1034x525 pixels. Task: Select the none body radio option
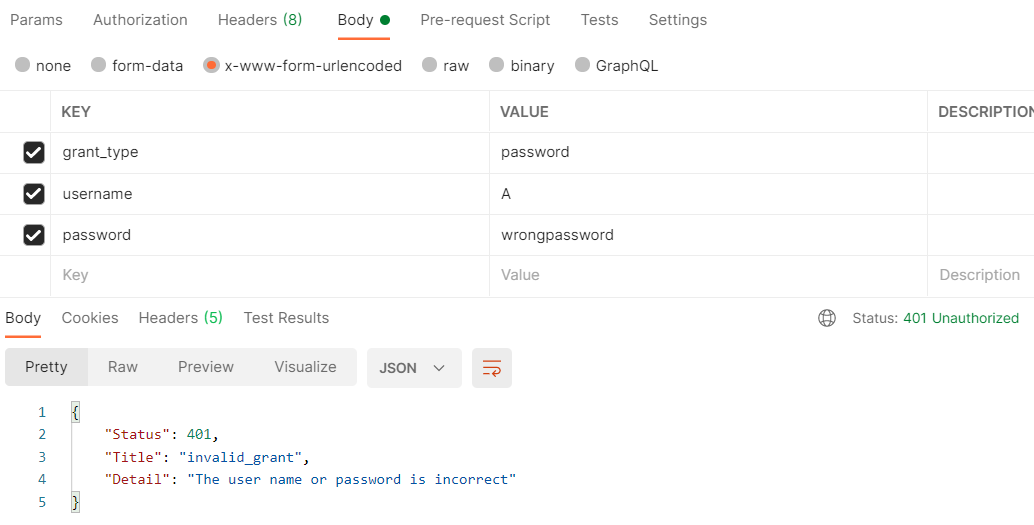click(x=22, y=65)
